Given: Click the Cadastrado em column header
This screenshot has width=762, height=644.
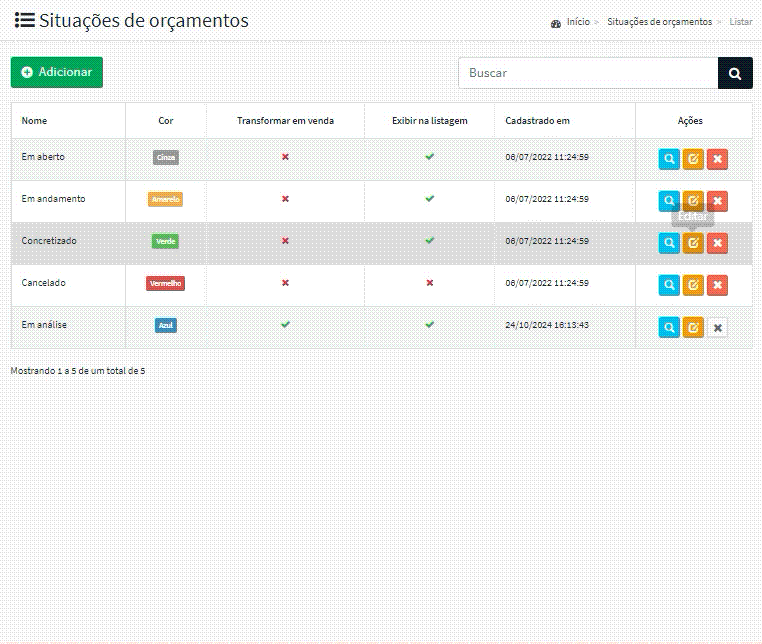Looking at the screenshot, I should point(537,121).
